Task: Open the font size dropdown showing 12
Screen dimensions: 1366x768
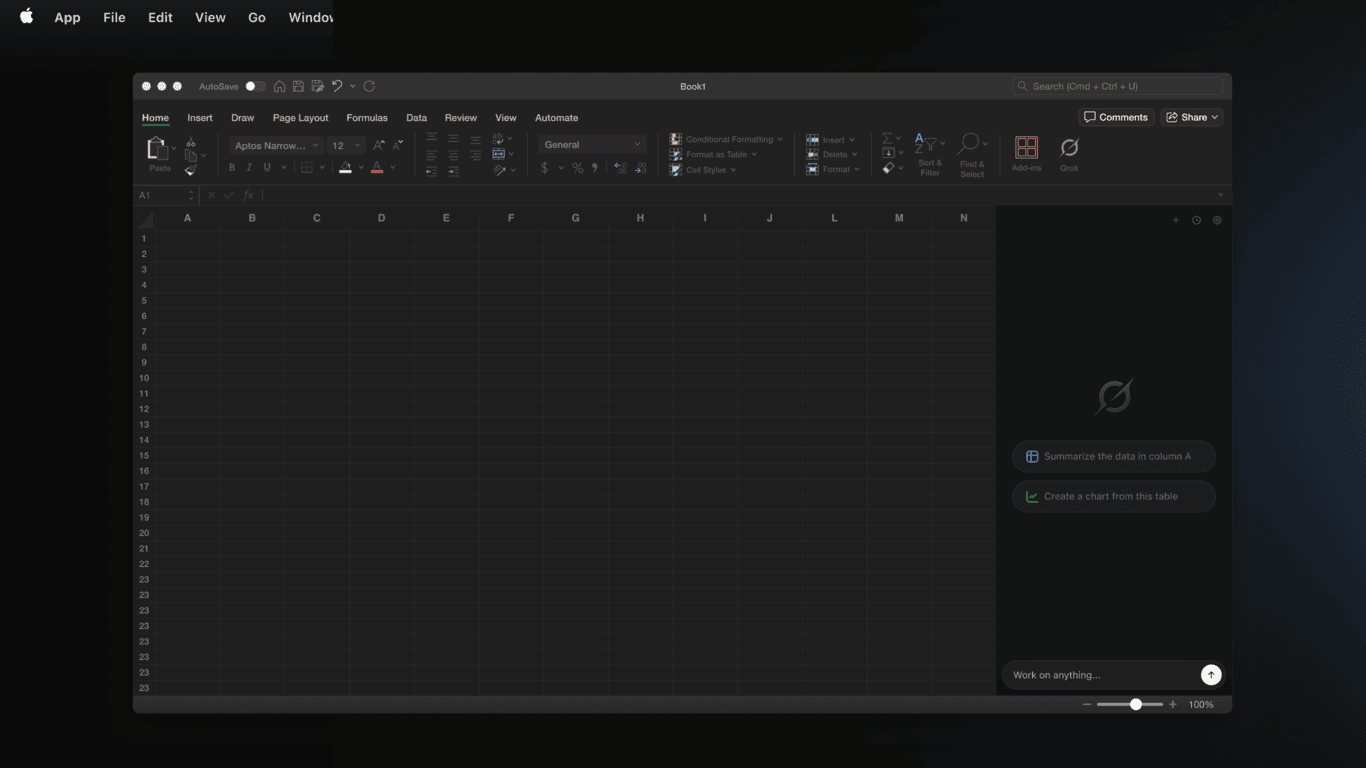Action: pyautogui.click(x=346, y=146)
